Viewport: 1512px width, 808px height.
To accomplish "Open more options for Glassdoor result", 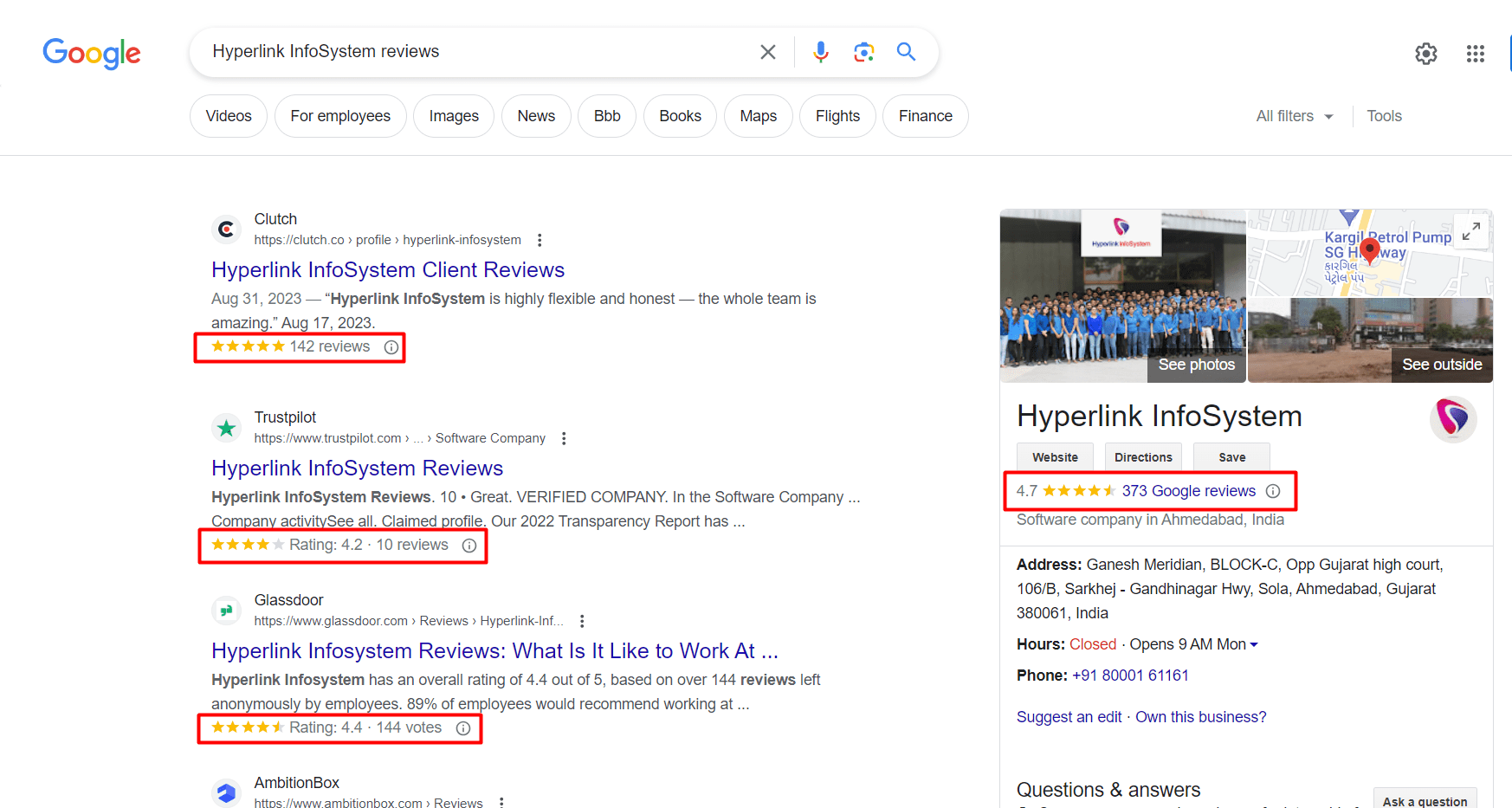I will click(582, 621).
